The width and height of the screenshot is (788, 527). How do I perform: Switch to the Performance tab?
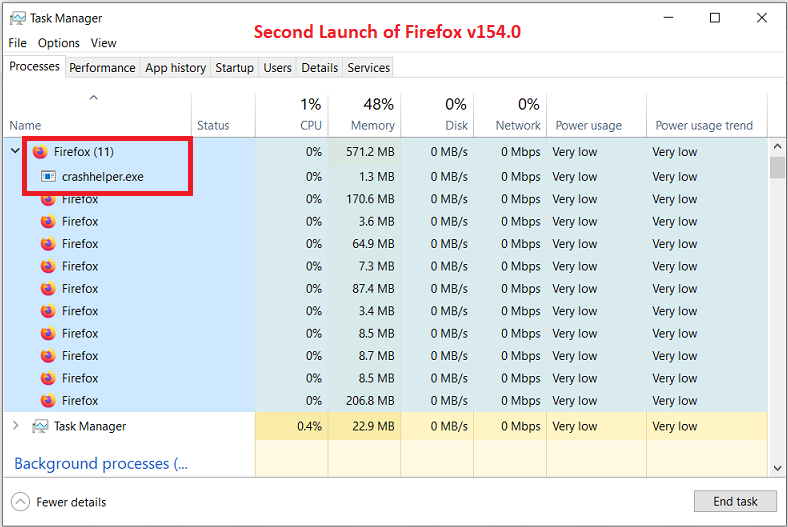[102, 67]
